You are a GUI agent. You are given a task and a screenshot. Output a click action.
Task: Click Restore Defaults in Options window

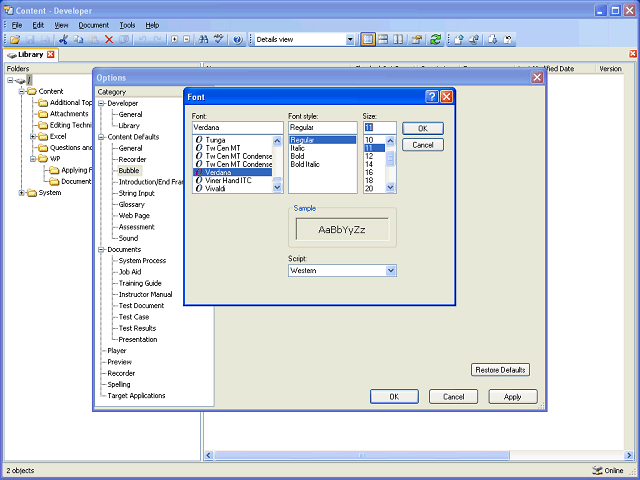[x=500, y=370]
